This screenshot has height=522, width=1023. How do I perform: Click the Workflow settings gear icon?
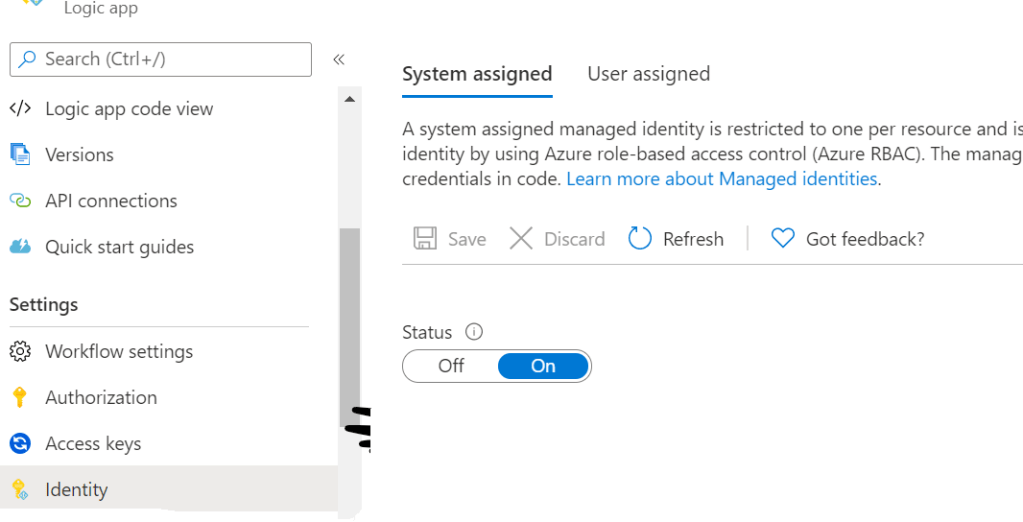(x=20, y=352)
